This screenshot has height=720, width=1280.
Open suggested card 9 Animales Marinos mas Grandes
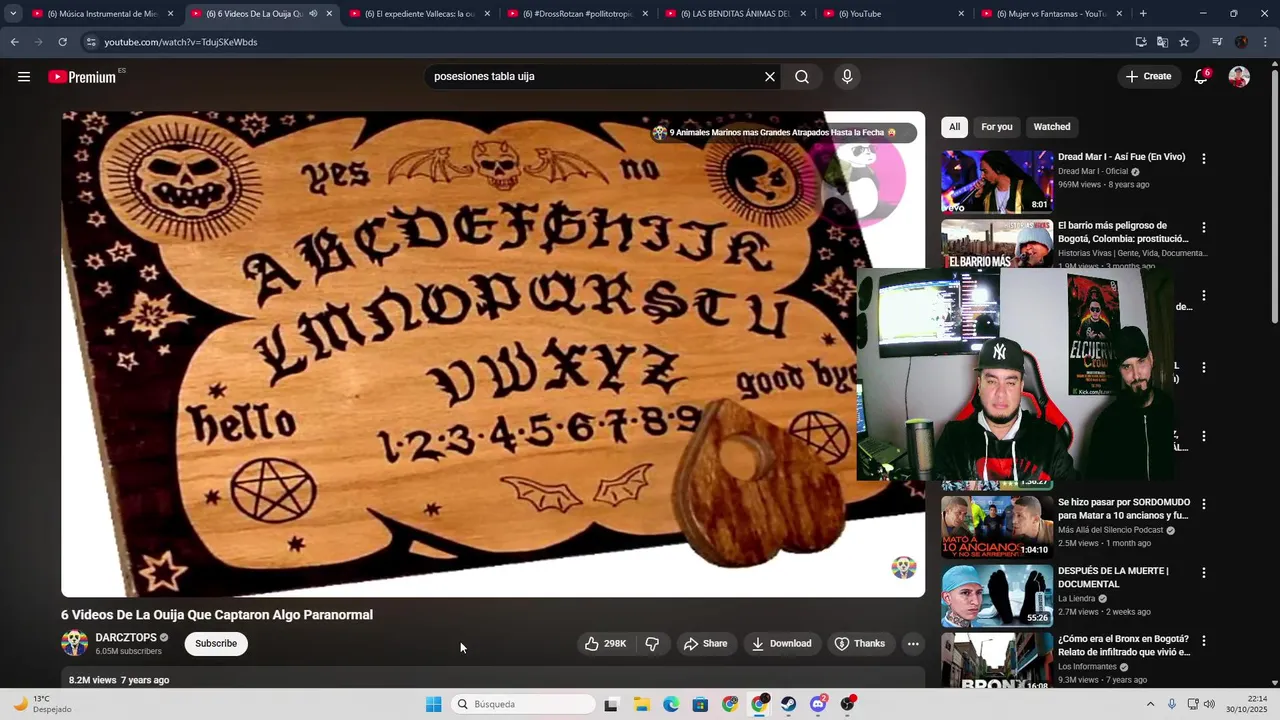click(783, 133)
